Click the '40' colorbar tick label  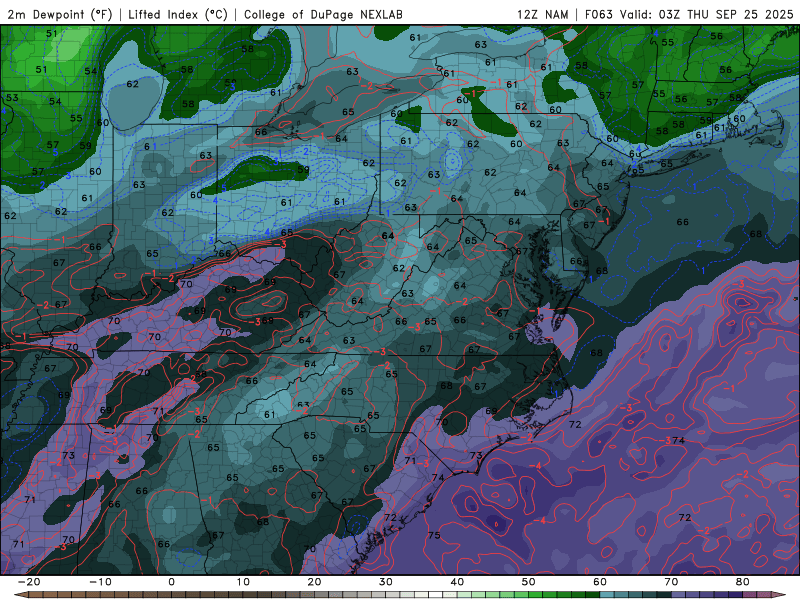coord(457,582)
